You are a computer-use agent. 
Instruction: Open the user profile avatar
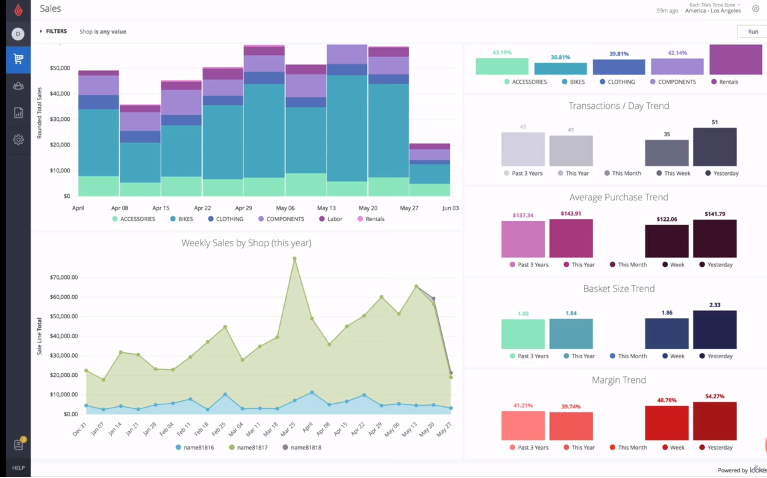17,34
